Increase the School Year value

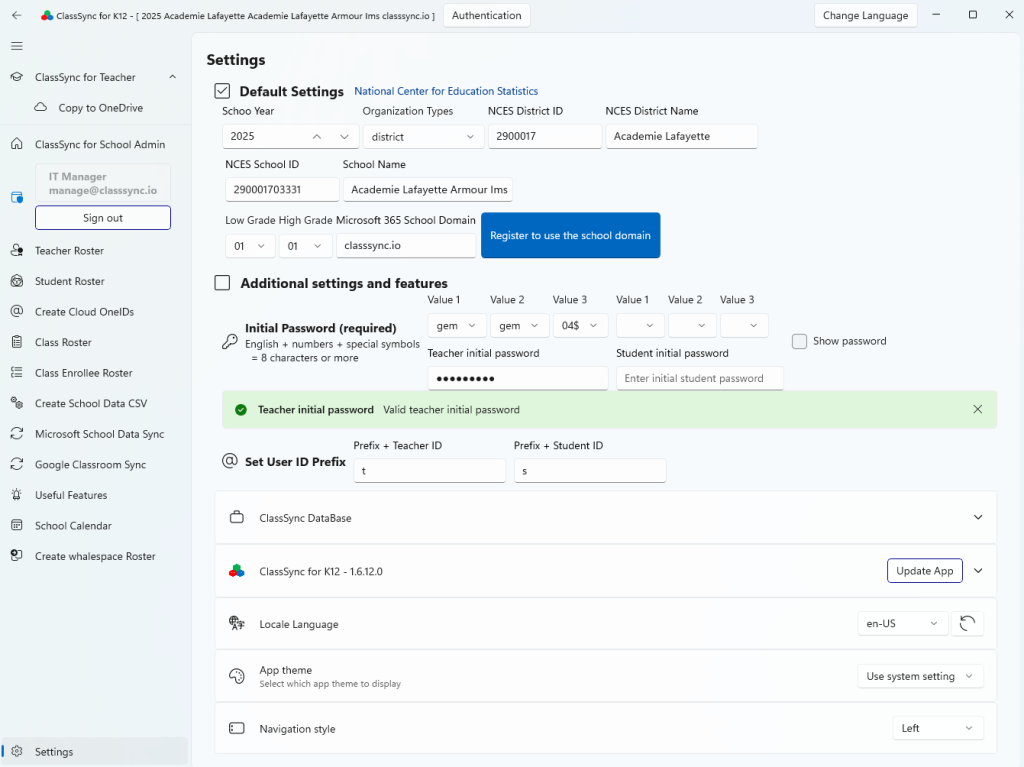[x=317, y=136]
